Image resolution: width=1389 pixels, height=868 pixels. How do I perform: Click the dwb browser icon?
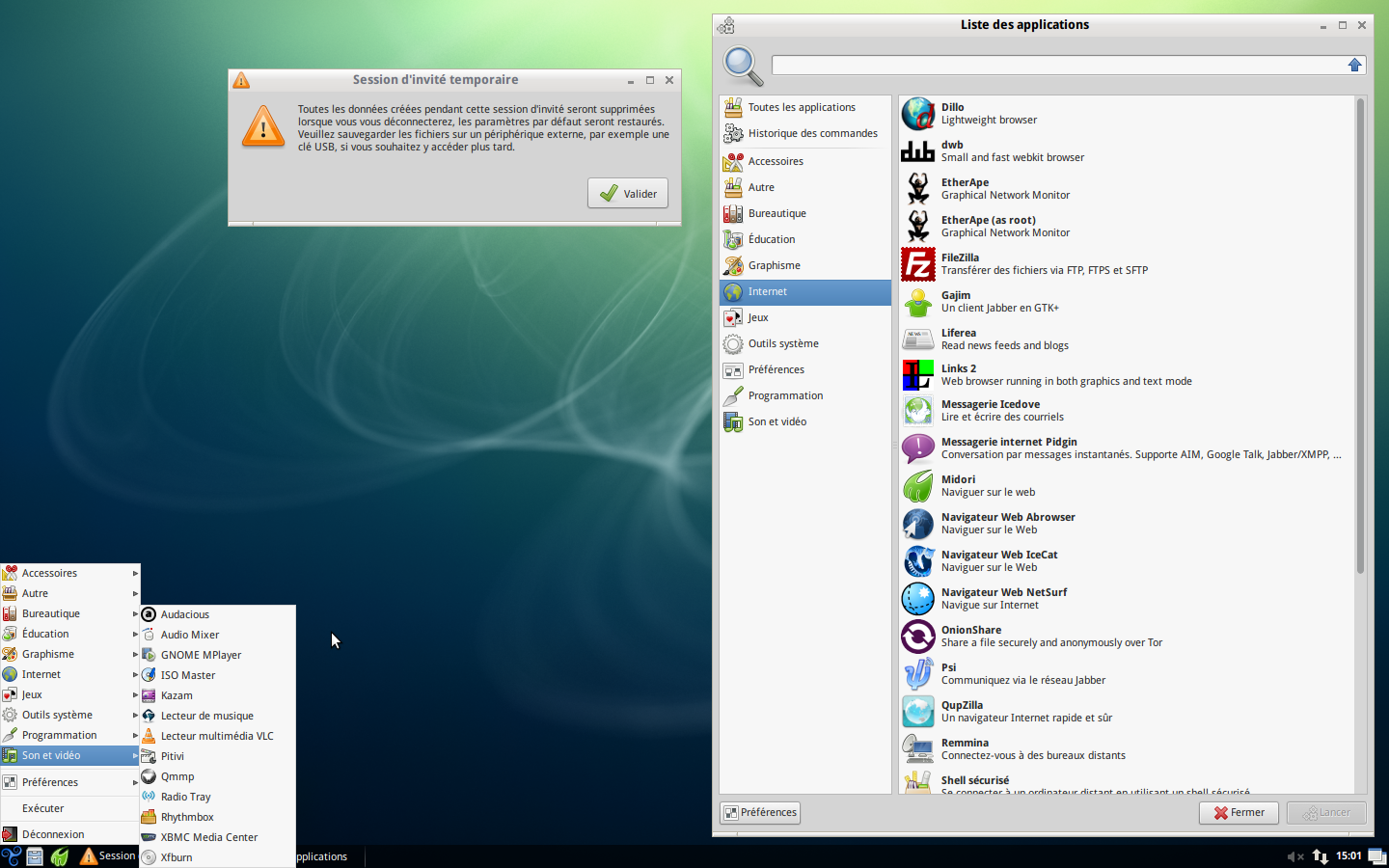(917, 151)
